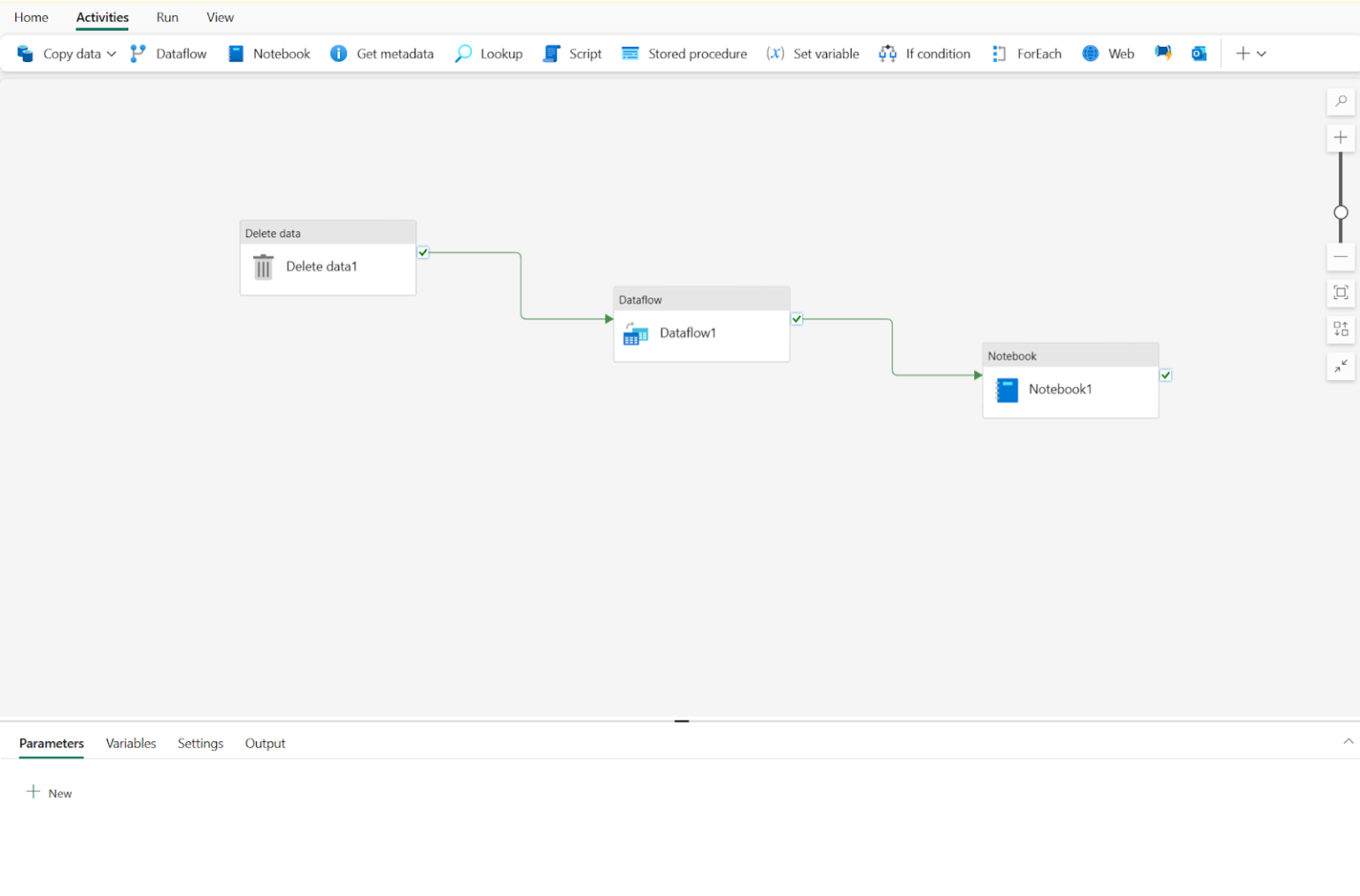1360x896 pixels.
Task: Click the canvas search magnifier icon
Action: (x=1341, y=101)
